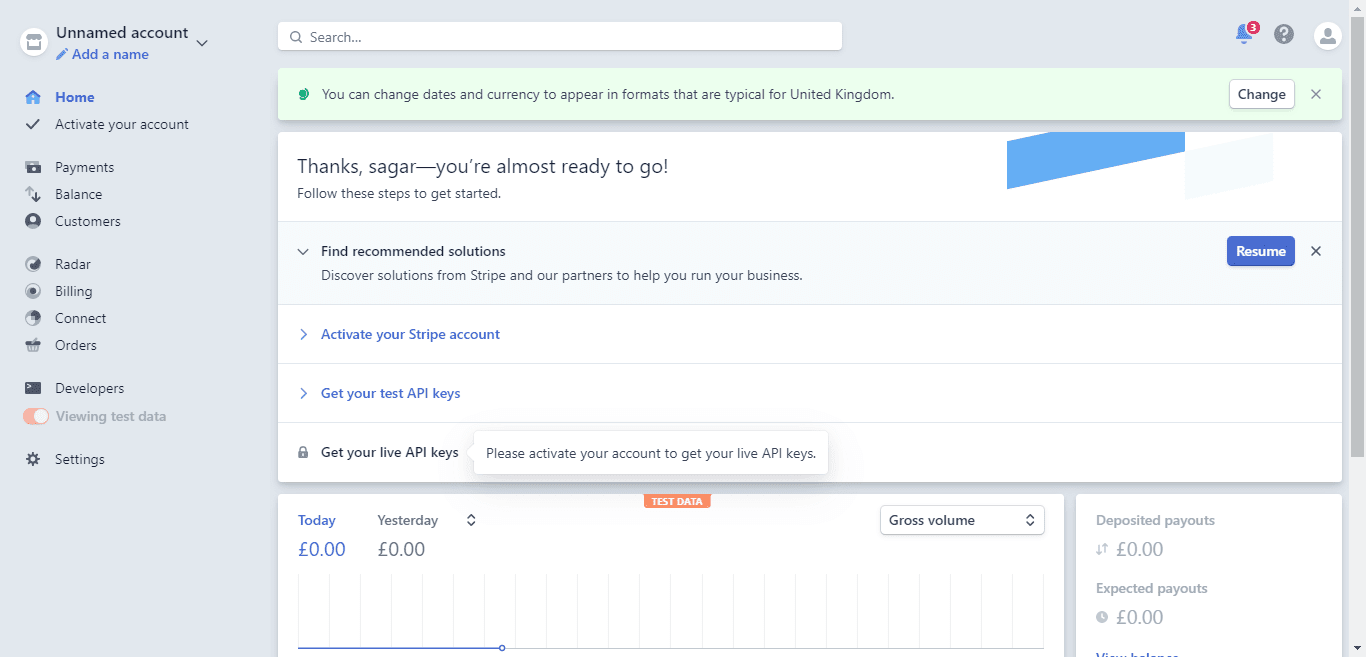Open Radar in sidebar

pos(73,264)
